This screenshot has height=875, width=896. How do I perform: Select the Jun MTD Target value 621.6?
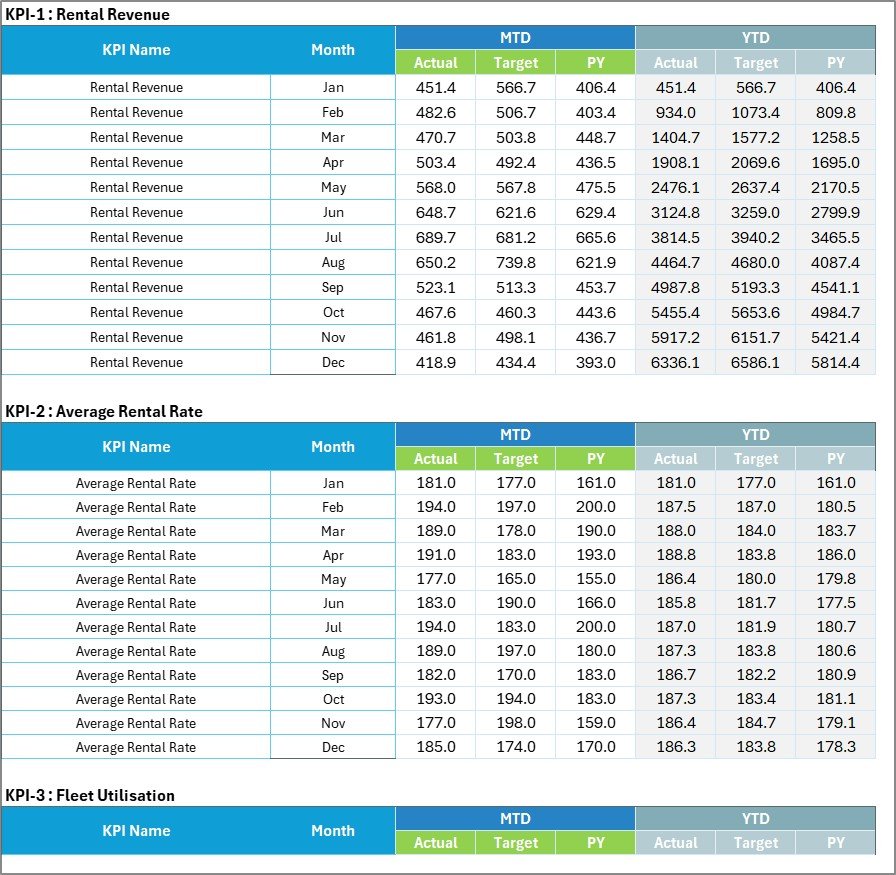[x=515, y=213]
